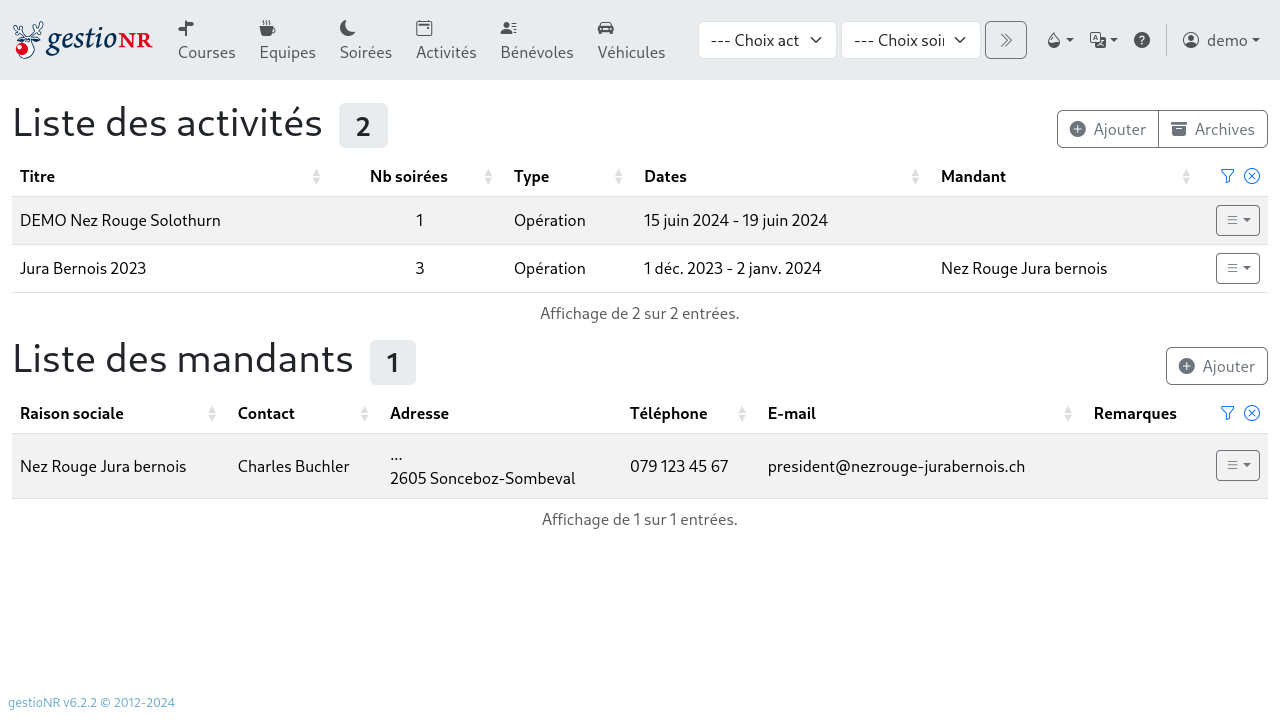Image resolution: width=1280 pixels, height=720 pixels.
Task: Click the mandants table filter icon
Action: click(x=1228, y=413)
